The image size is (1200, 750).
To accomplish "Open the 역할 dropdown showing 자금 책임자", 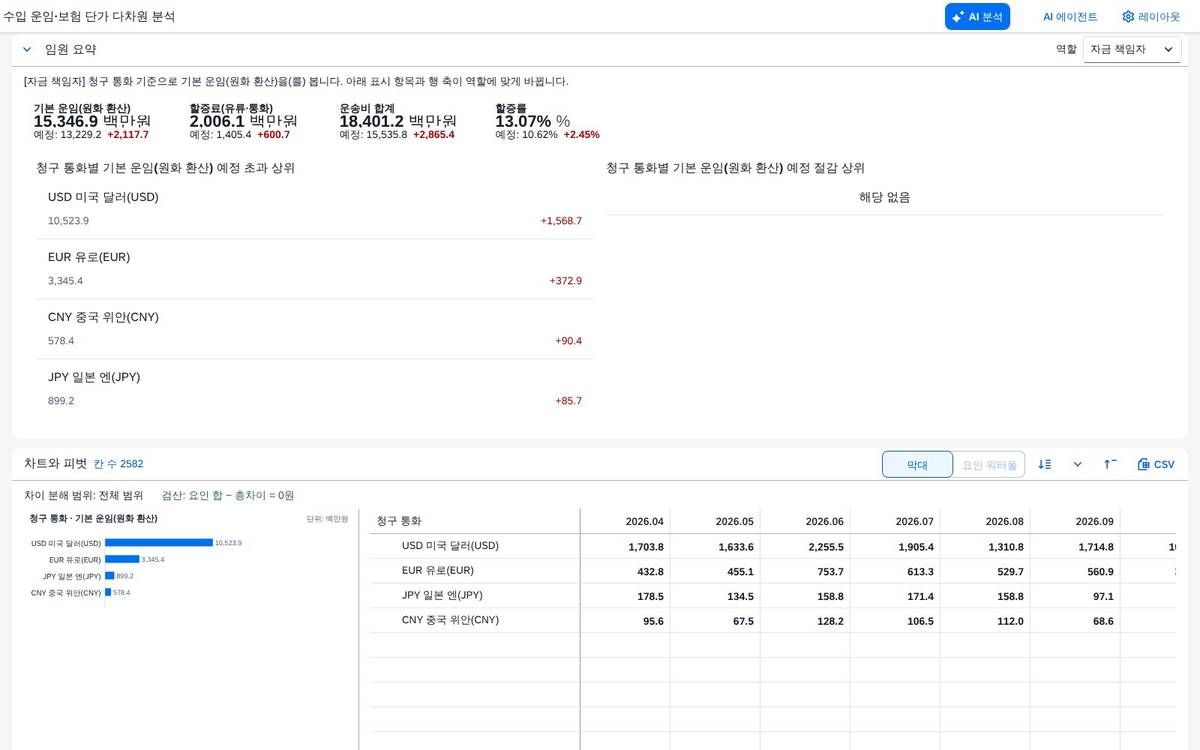I will click(x=1132, y=49).
